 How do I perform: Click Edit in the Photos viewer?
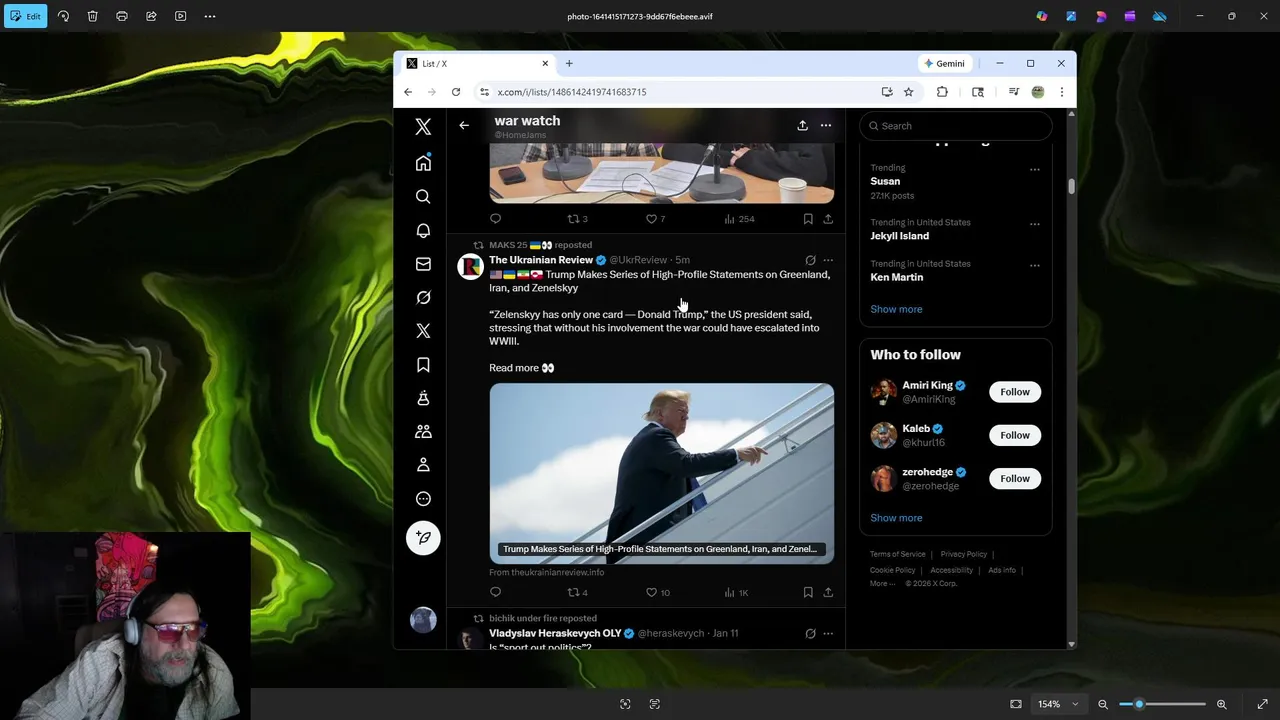point(25,16)
